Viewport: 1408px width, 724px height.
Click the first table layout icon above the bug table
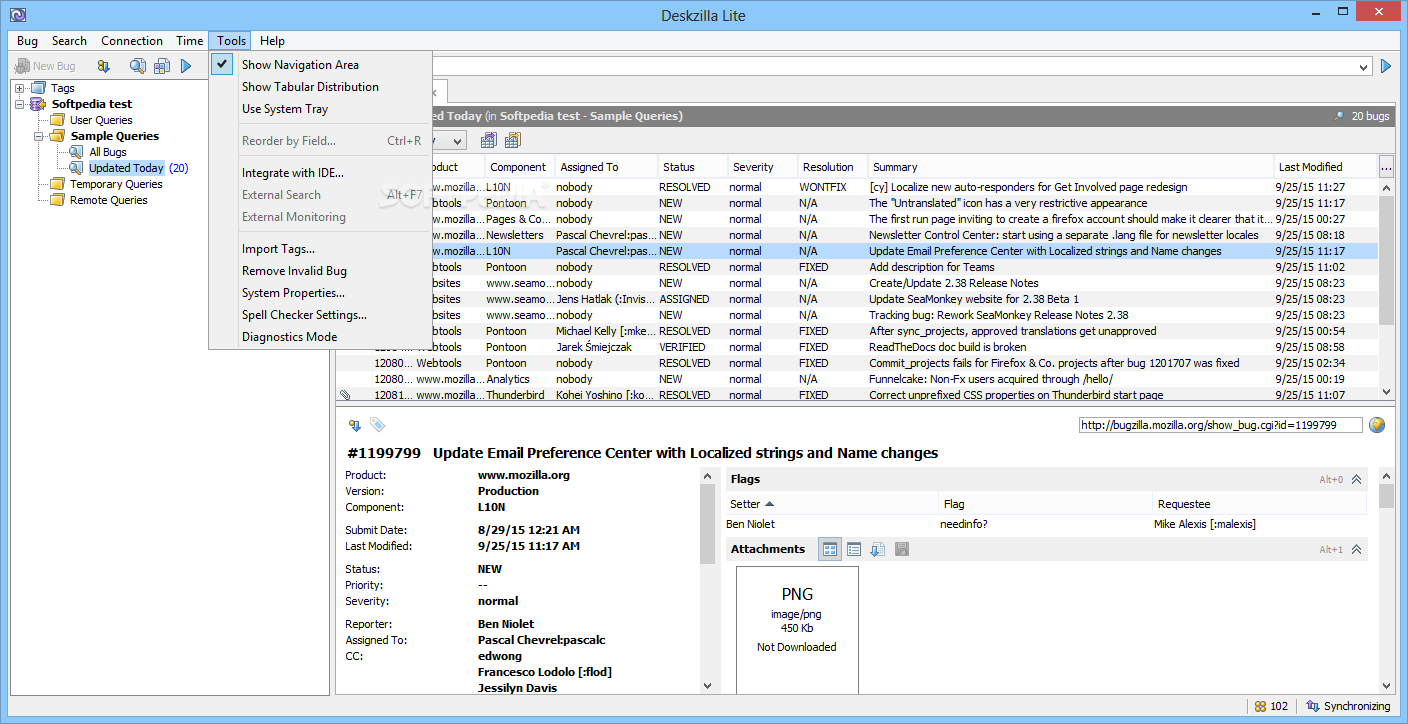(x=489, y=140)
